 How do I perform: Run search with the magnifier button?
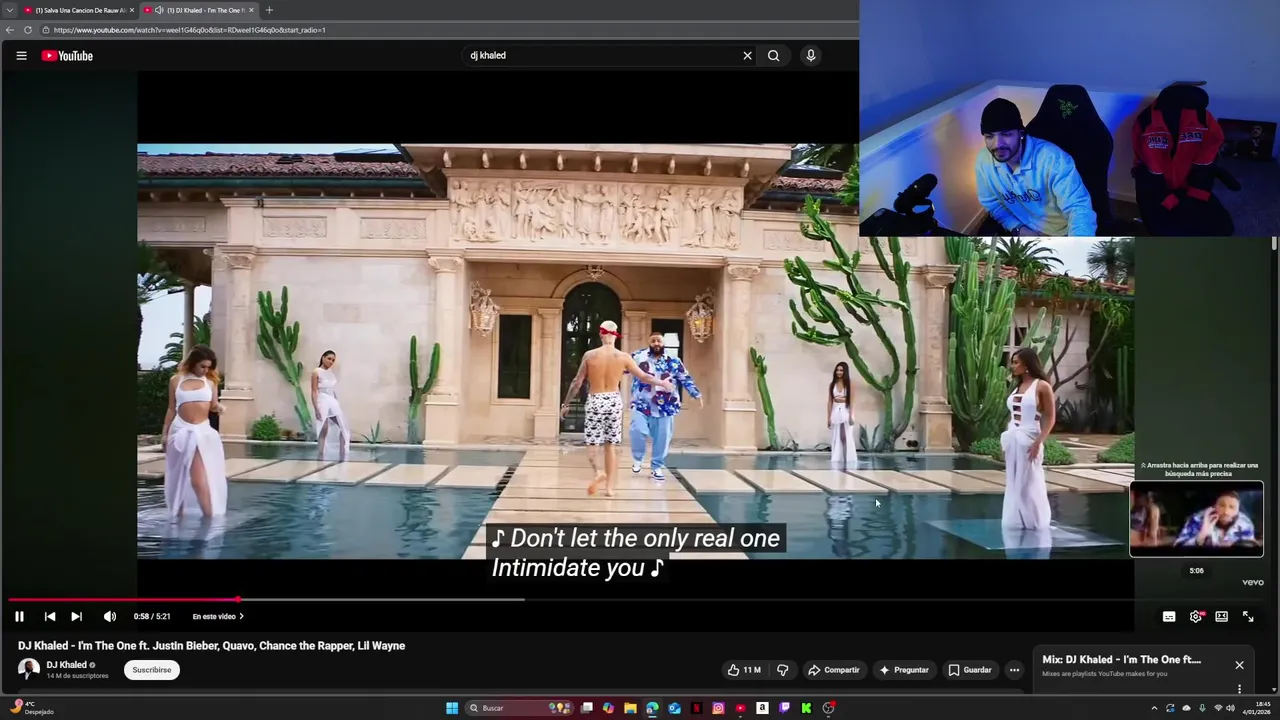point(773,56)
